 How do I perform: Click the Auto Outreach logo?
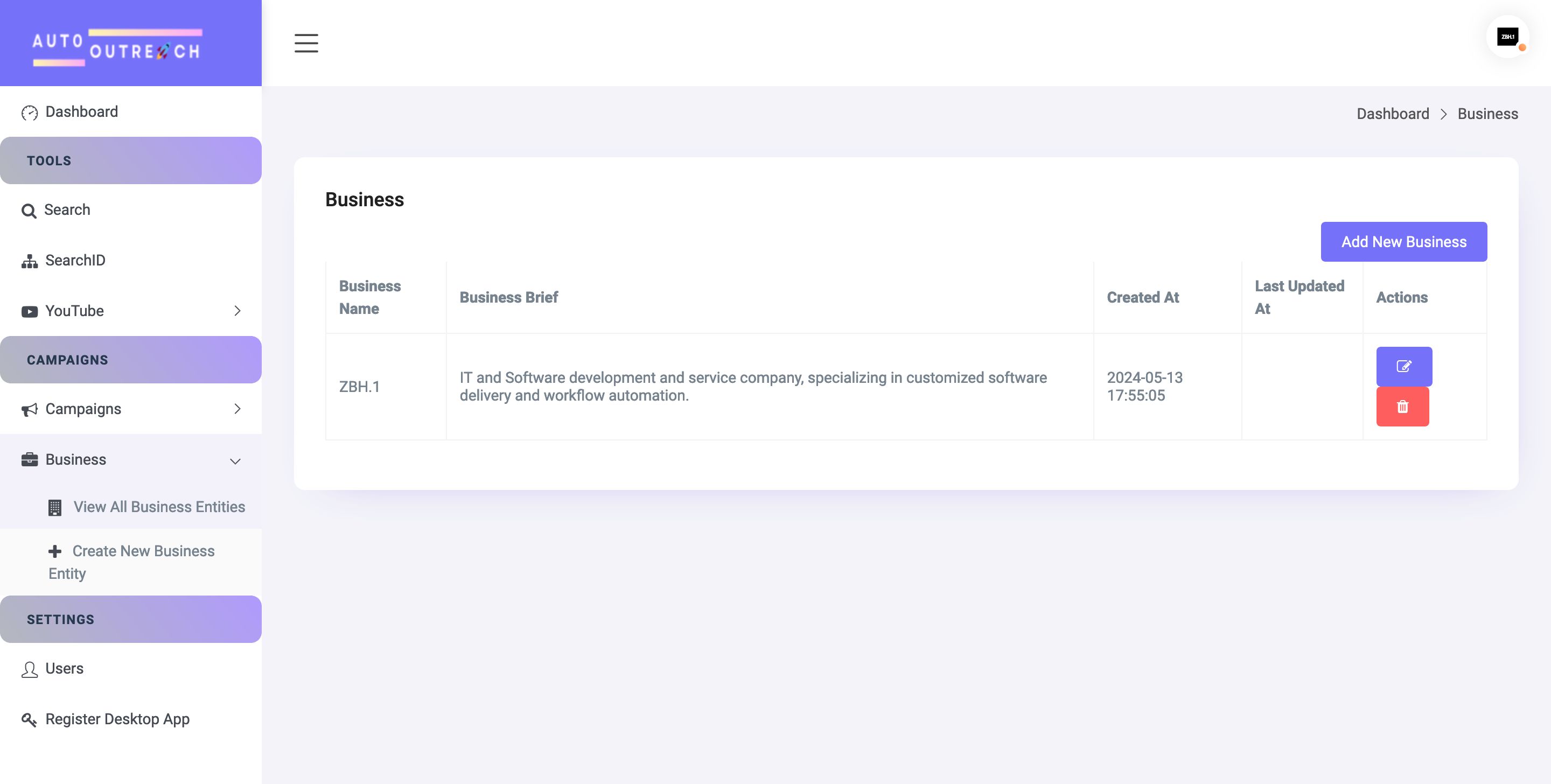[117, 46]
